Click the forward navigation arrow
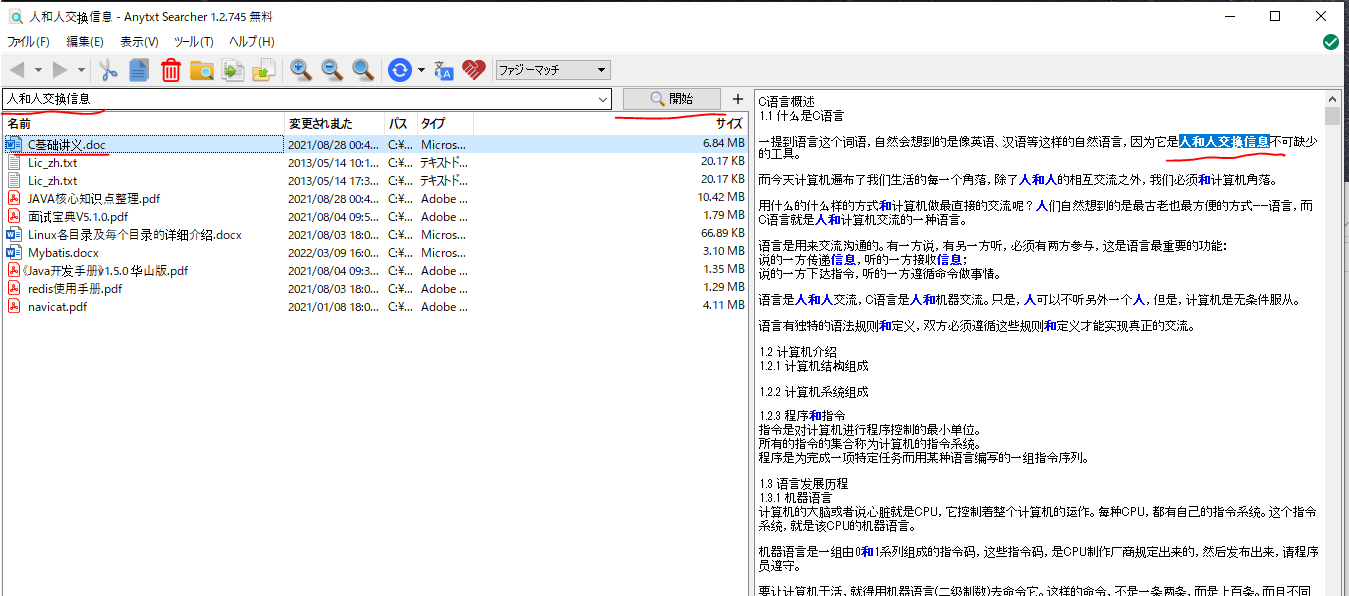 pos(60,70)
